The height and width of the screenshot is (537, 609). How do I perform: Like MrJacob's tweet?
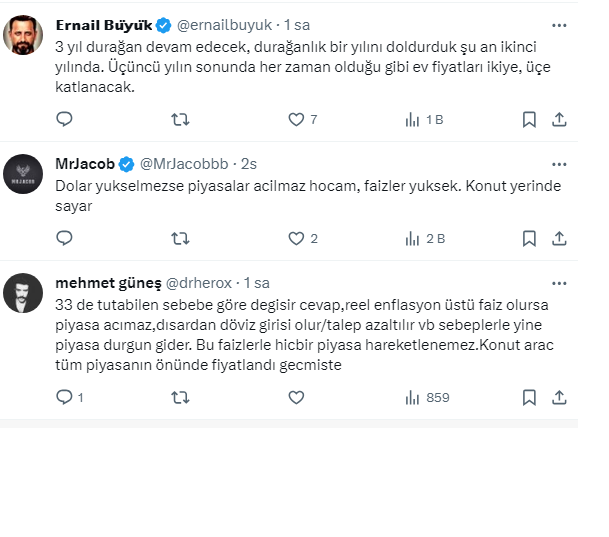click(x=296, y=238)
